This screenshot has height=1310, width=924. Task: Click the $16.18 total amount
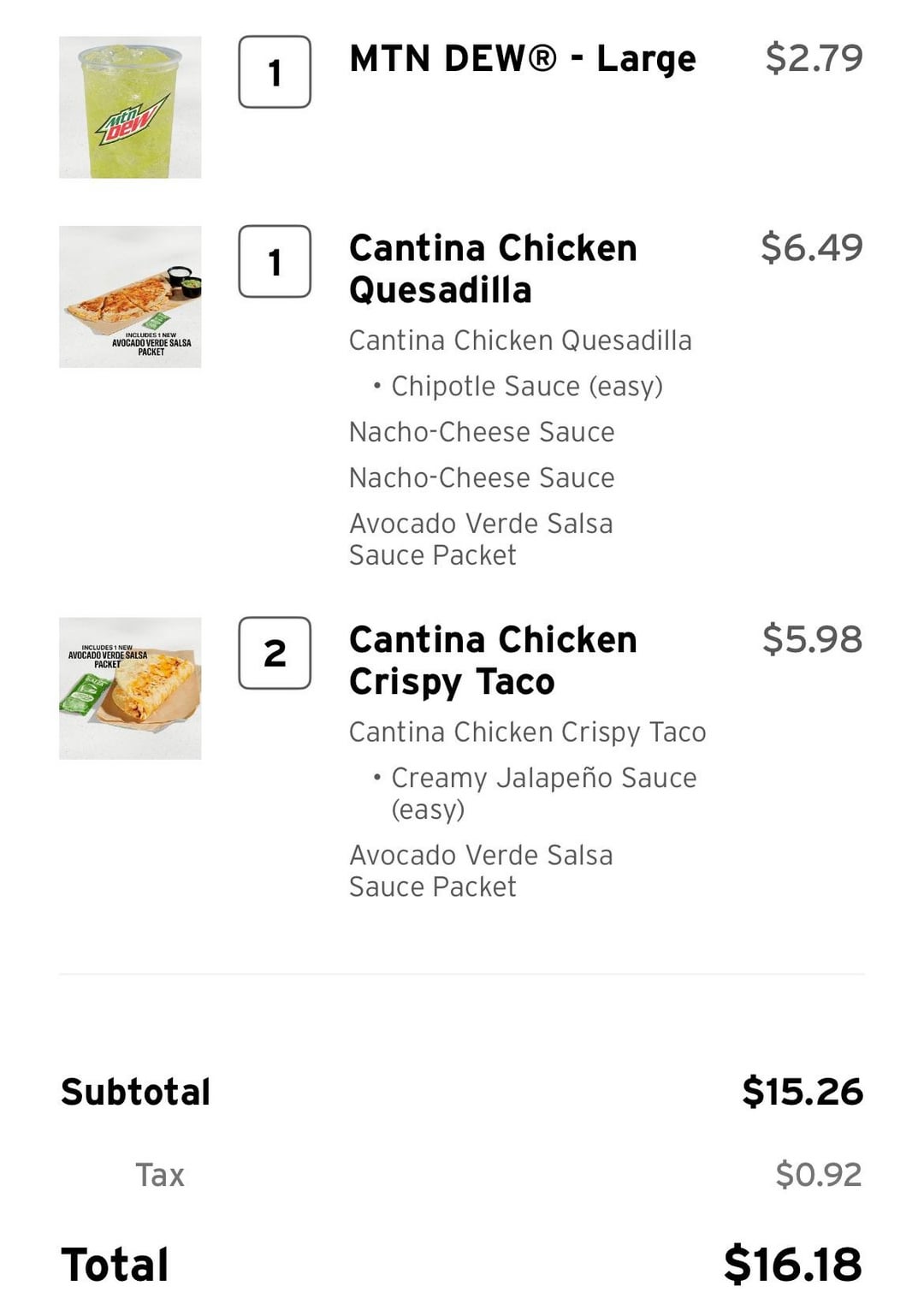(792, 1265)
